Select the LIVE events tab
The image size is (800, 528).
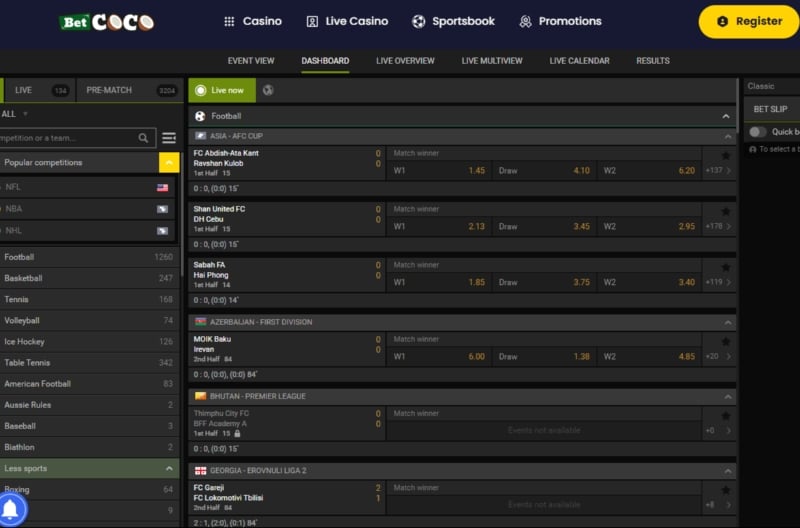pos(39,90)
